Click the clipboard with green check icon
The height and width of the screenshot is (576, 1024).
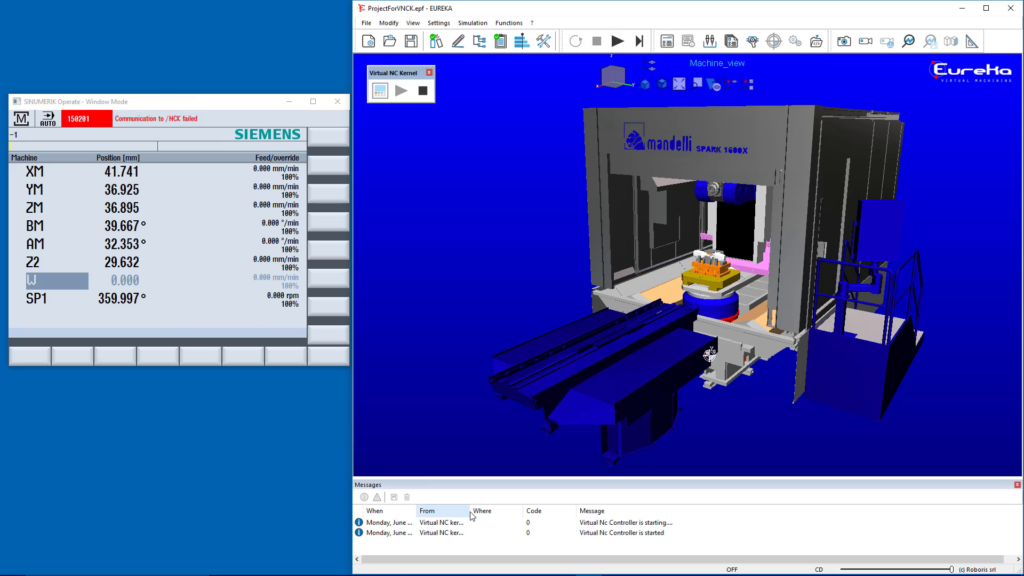click(500, 41)
